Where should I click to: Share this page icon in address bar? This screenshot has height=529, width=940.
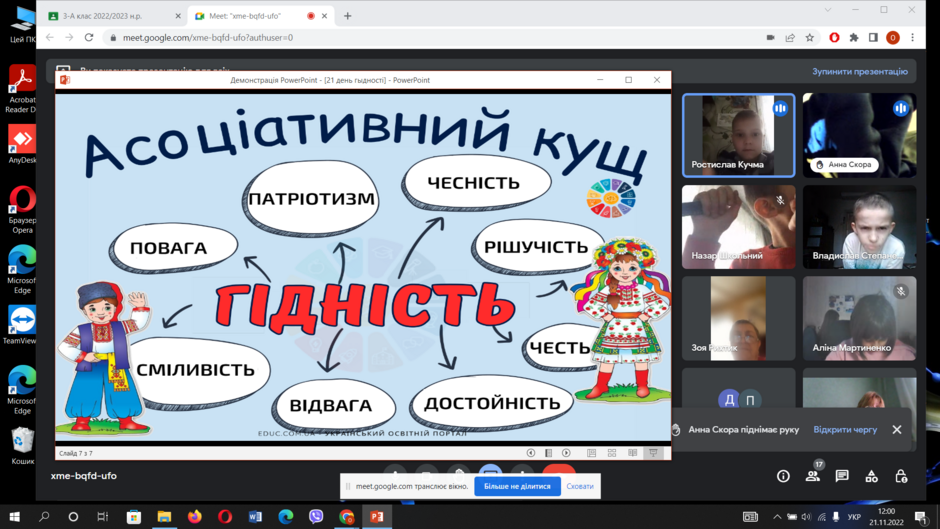tap(790, 37)
